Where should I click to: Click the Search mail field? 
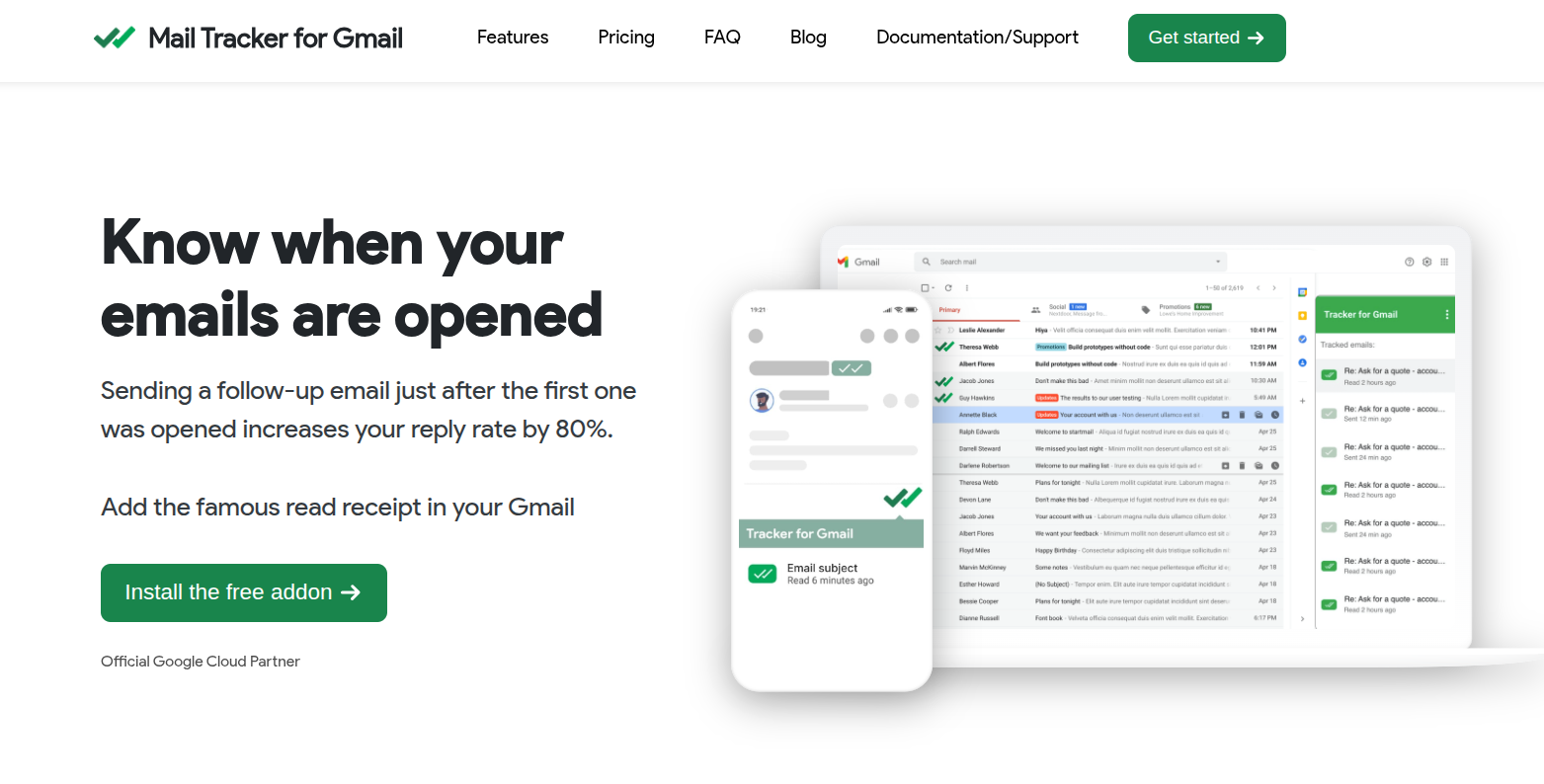1067,262
